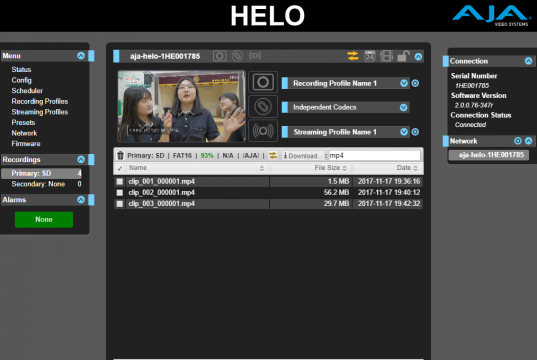The width and height of the screenshot is (537, 360).
Task: Click the mp4 filter text field
Action: pyautogui.click(x=375, y=156)
